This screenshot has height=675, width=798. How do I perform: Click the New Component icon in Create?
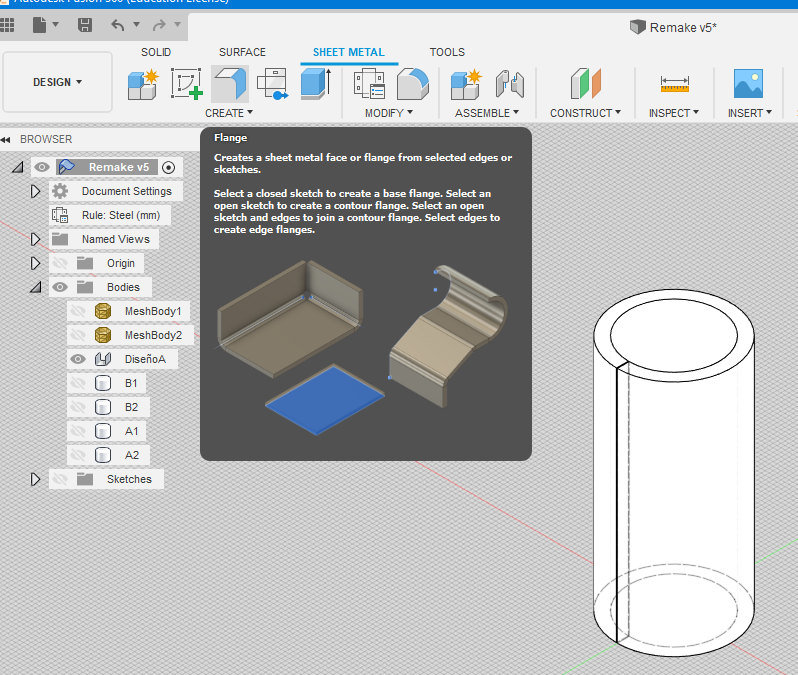coord(143,84)
